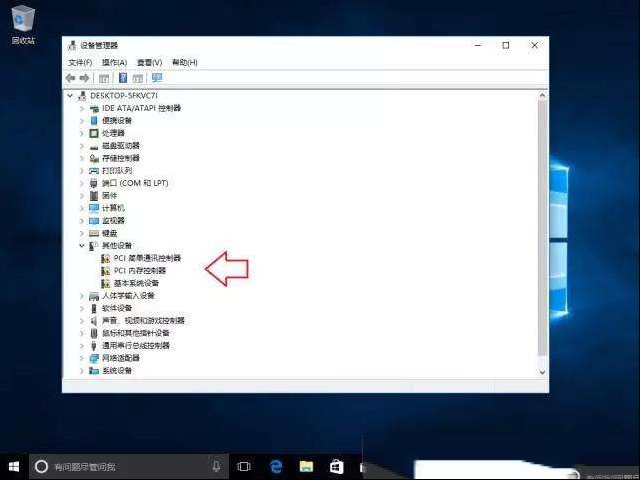Maximize the 设备管理器 window
The width and height of the screenshot is (640, 480).
(x=506, y=45)
